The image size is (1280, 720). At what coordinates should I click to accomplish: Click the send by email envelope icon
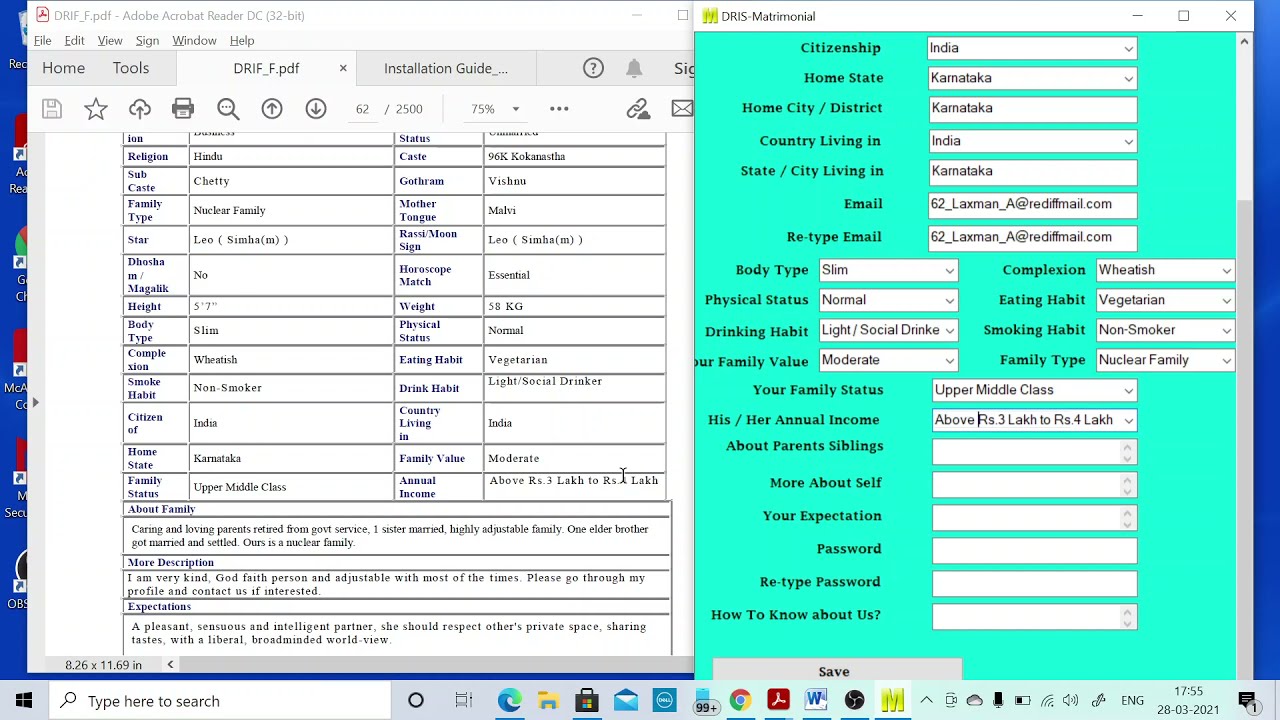(x=682, y=108)
